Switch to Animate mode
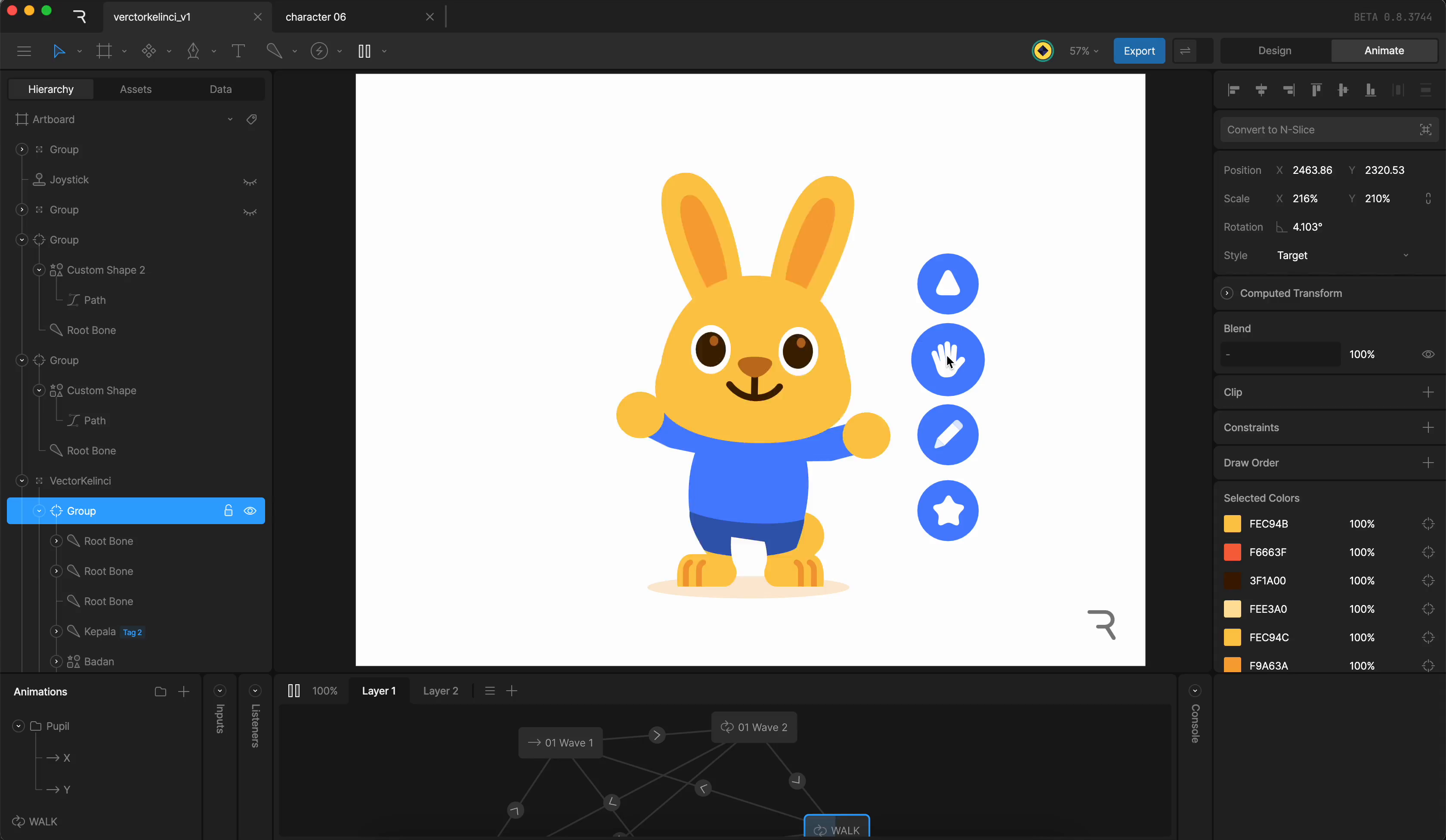Screen dimensions: 1446x840 click(1384, 50)
